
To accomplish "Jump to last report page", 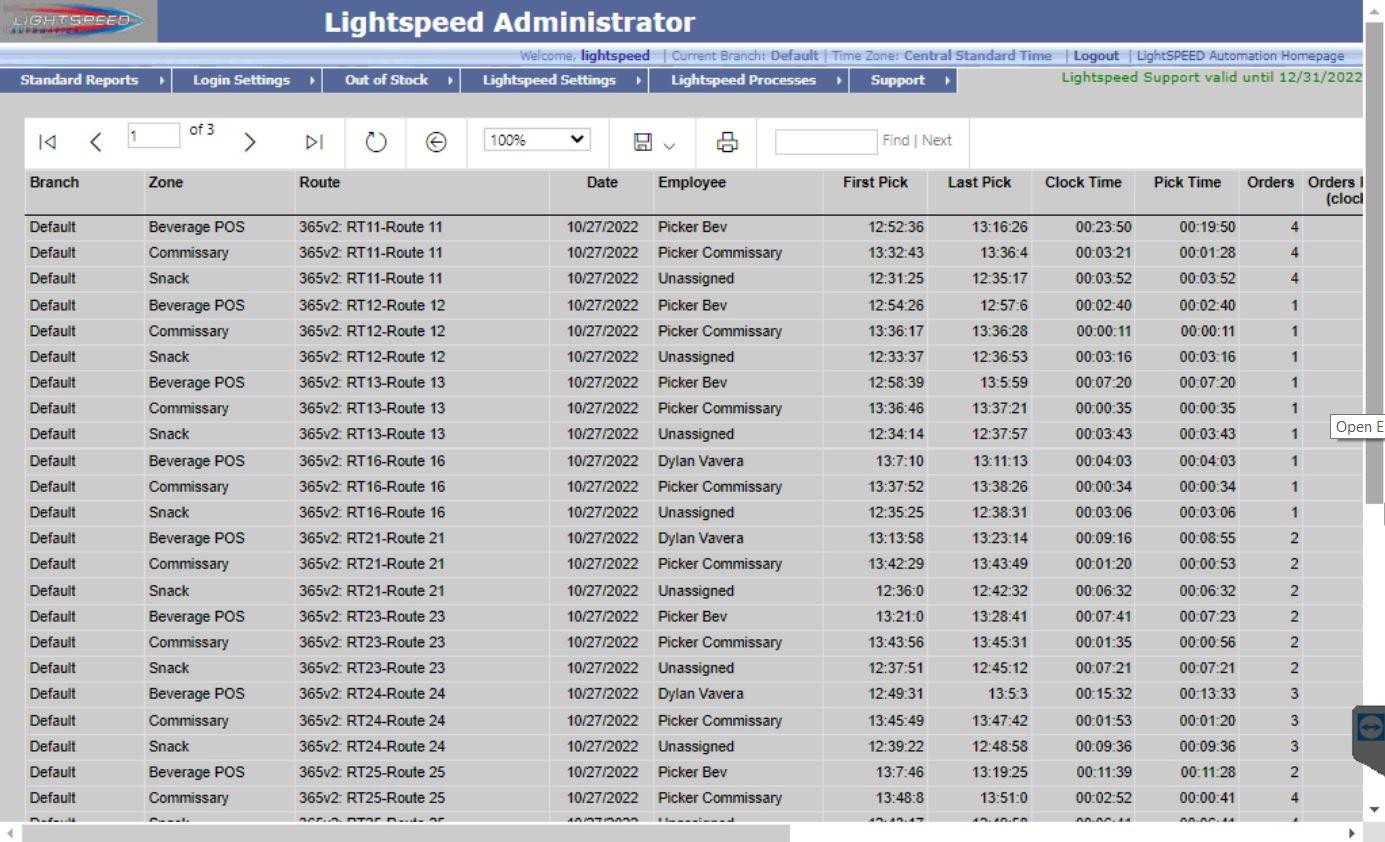I will point(313,143).
